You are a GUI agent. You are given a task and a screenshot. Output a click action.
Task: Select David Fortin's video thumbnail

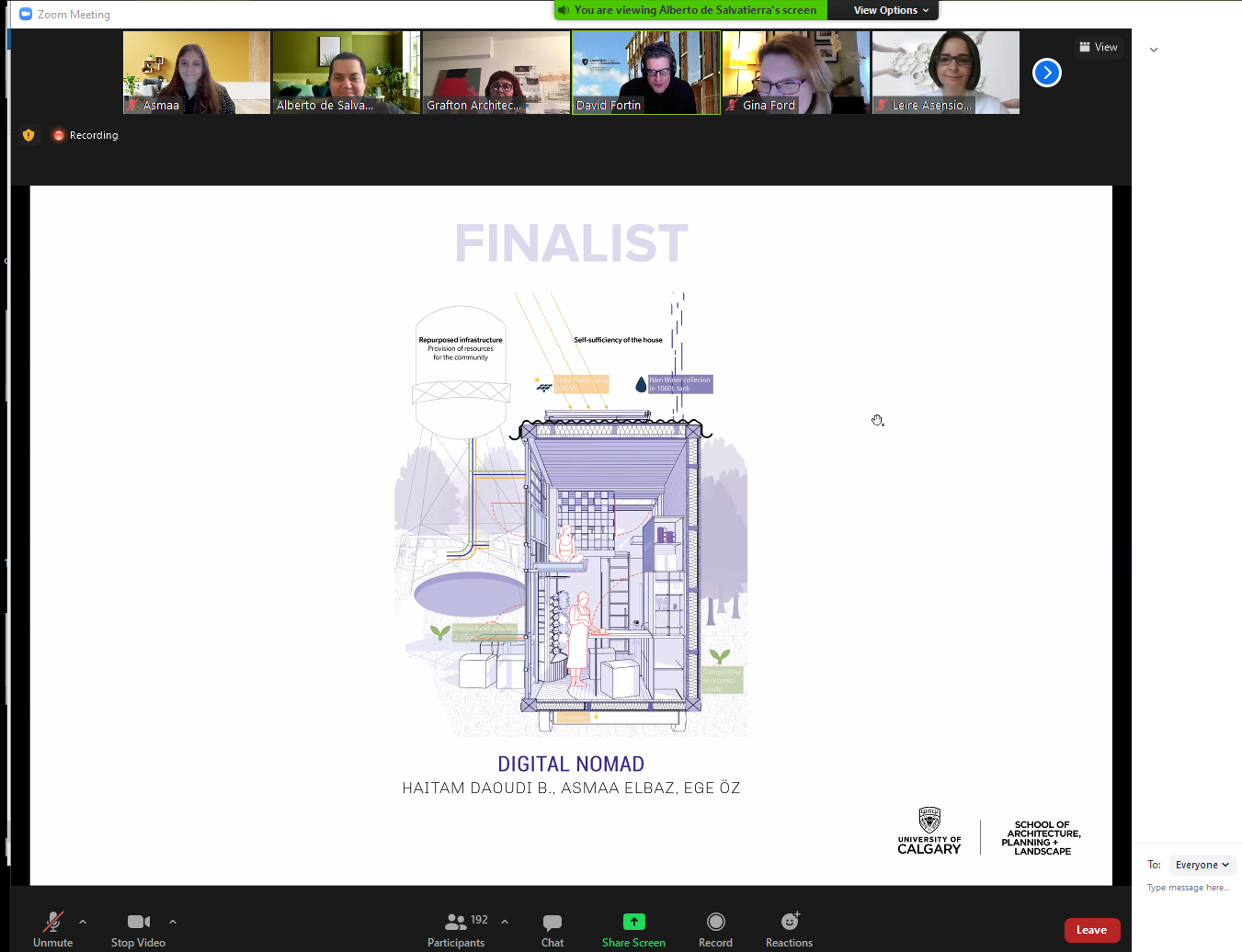point(646,72)
